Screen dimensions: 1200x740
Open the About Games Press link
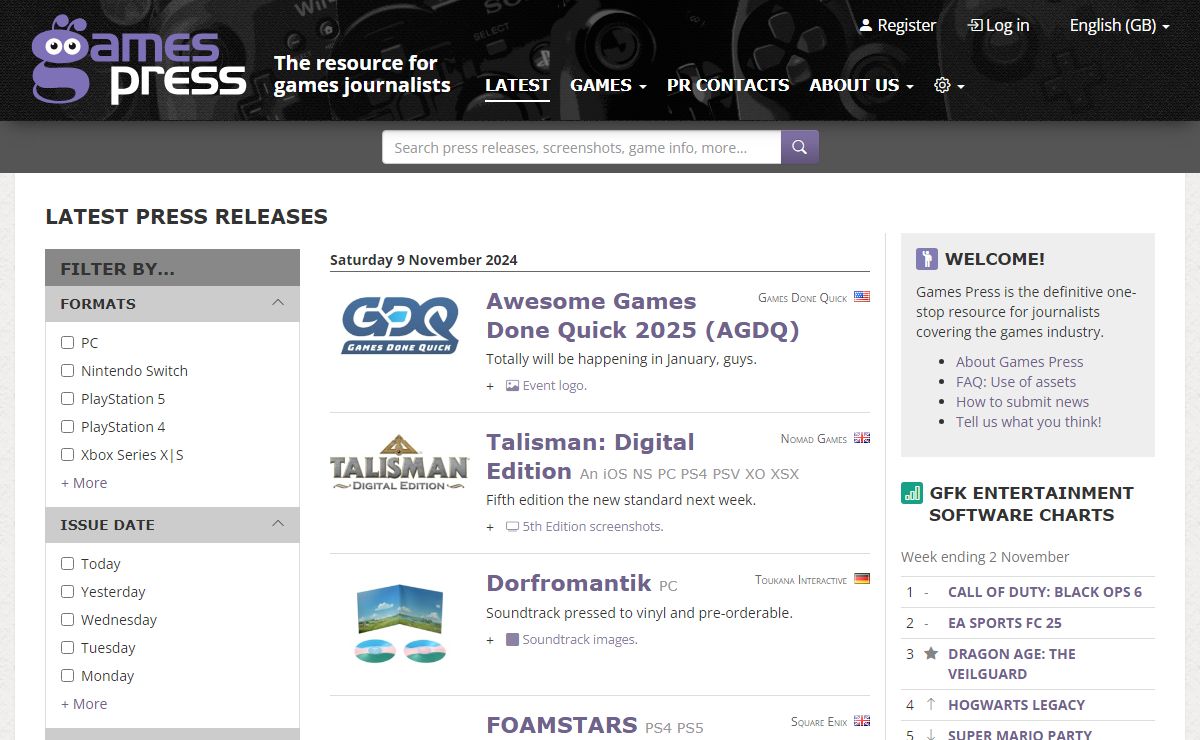1019,362
